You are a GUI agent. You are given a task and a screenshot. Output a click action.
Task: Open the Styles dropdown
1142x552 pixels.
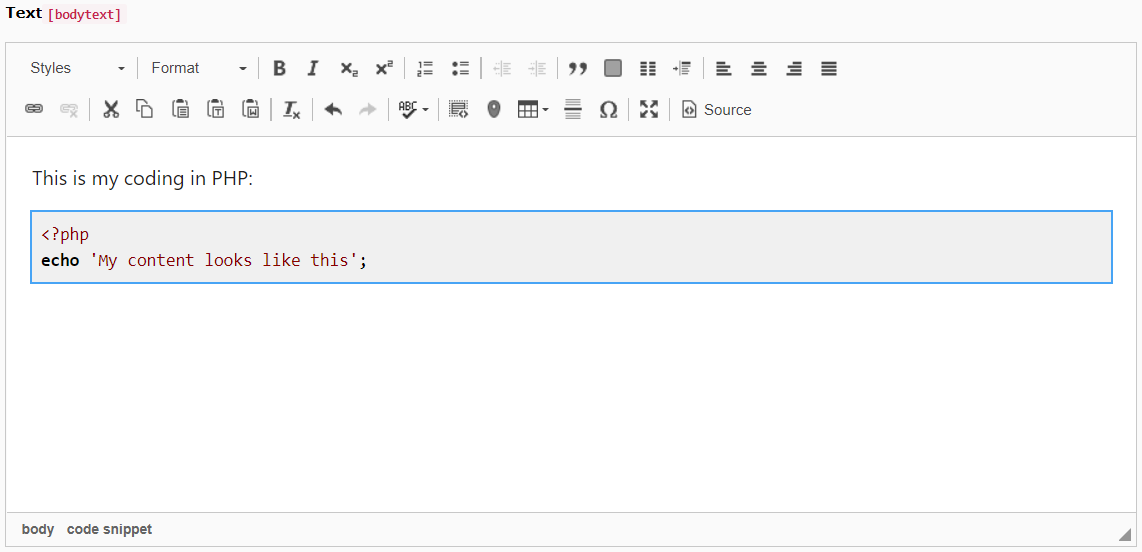click(78, 68)
